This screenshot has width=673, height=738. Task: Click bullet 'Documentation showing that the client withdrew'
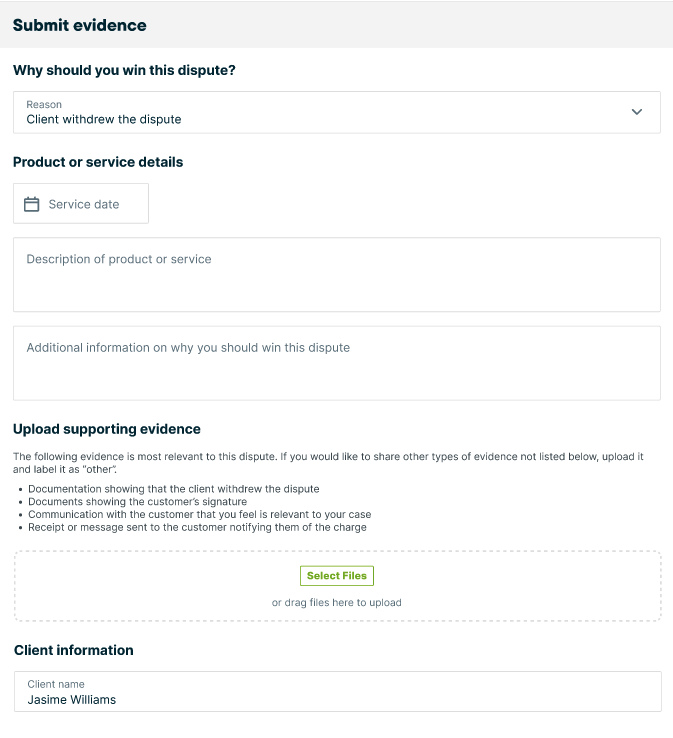174,489
